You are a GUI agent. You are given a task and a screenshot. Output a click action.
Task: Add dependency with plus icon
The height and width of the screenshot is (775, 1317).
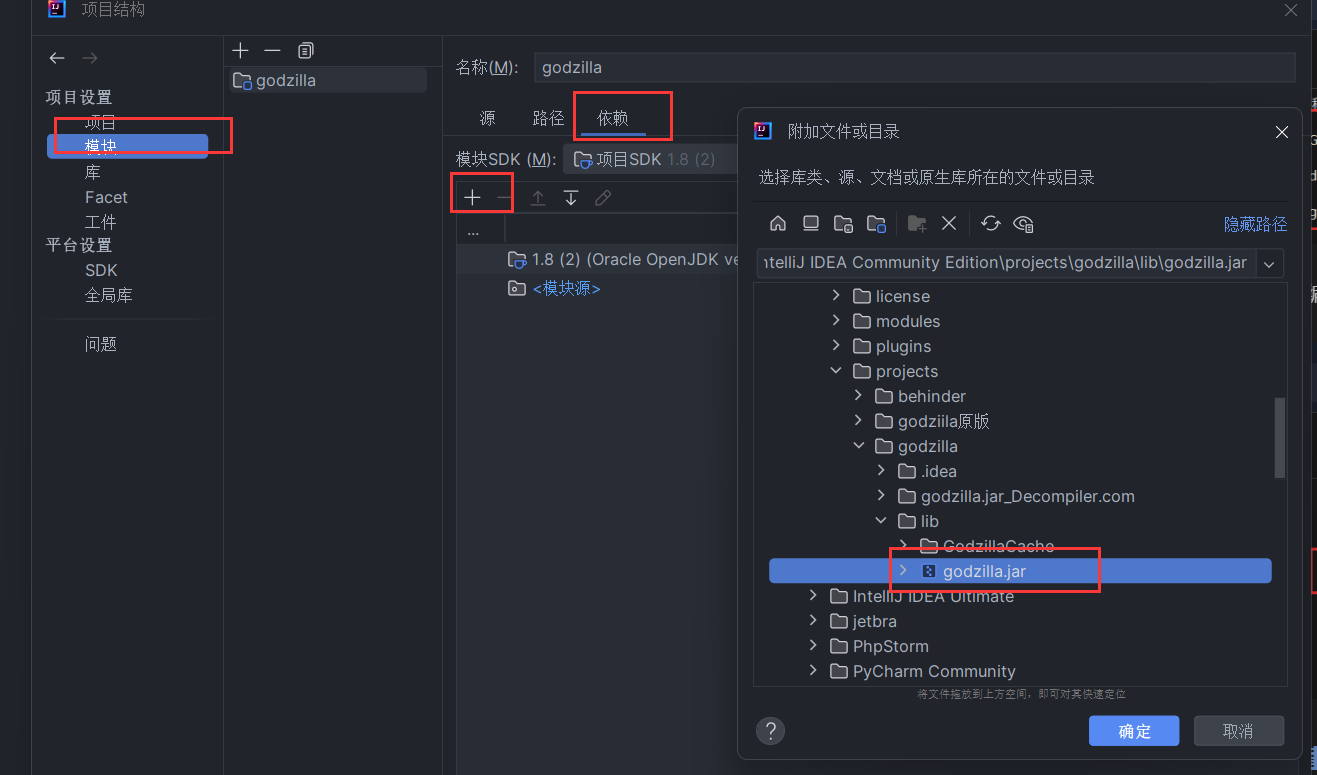[x=472, y=198]
